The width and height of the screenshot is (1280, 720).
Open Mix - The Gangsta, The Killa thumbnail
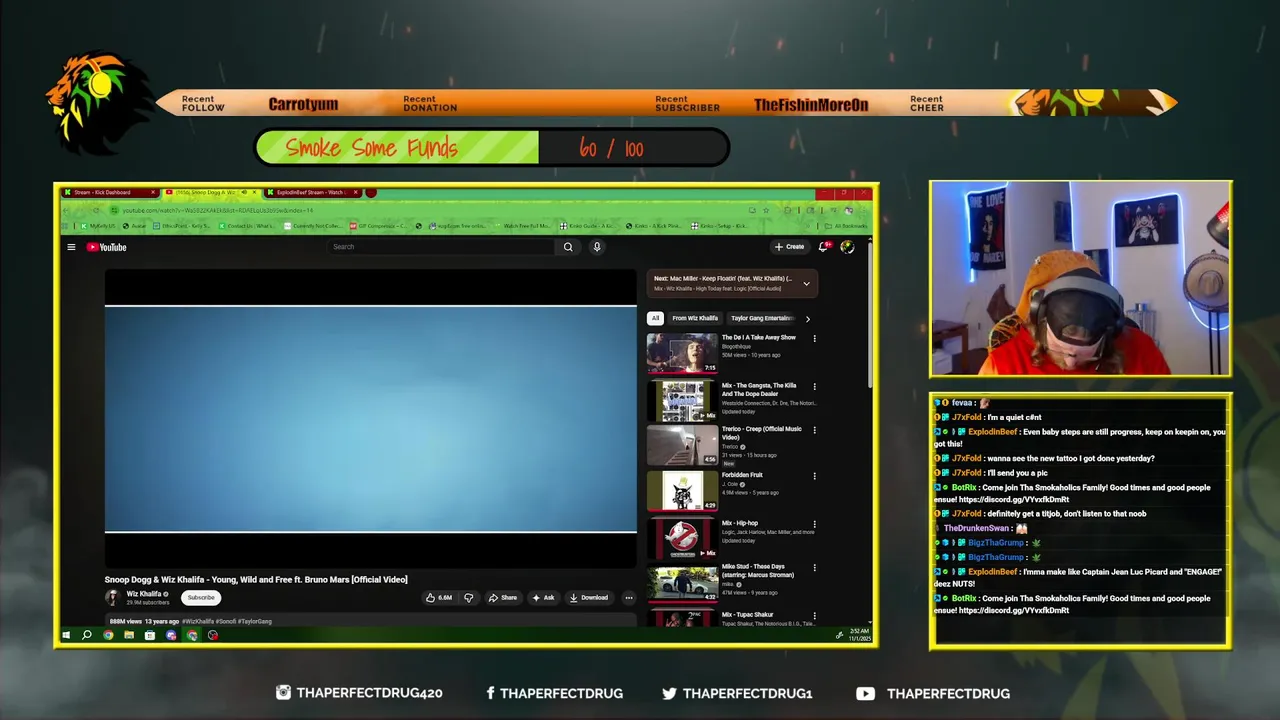coord(682,400)
